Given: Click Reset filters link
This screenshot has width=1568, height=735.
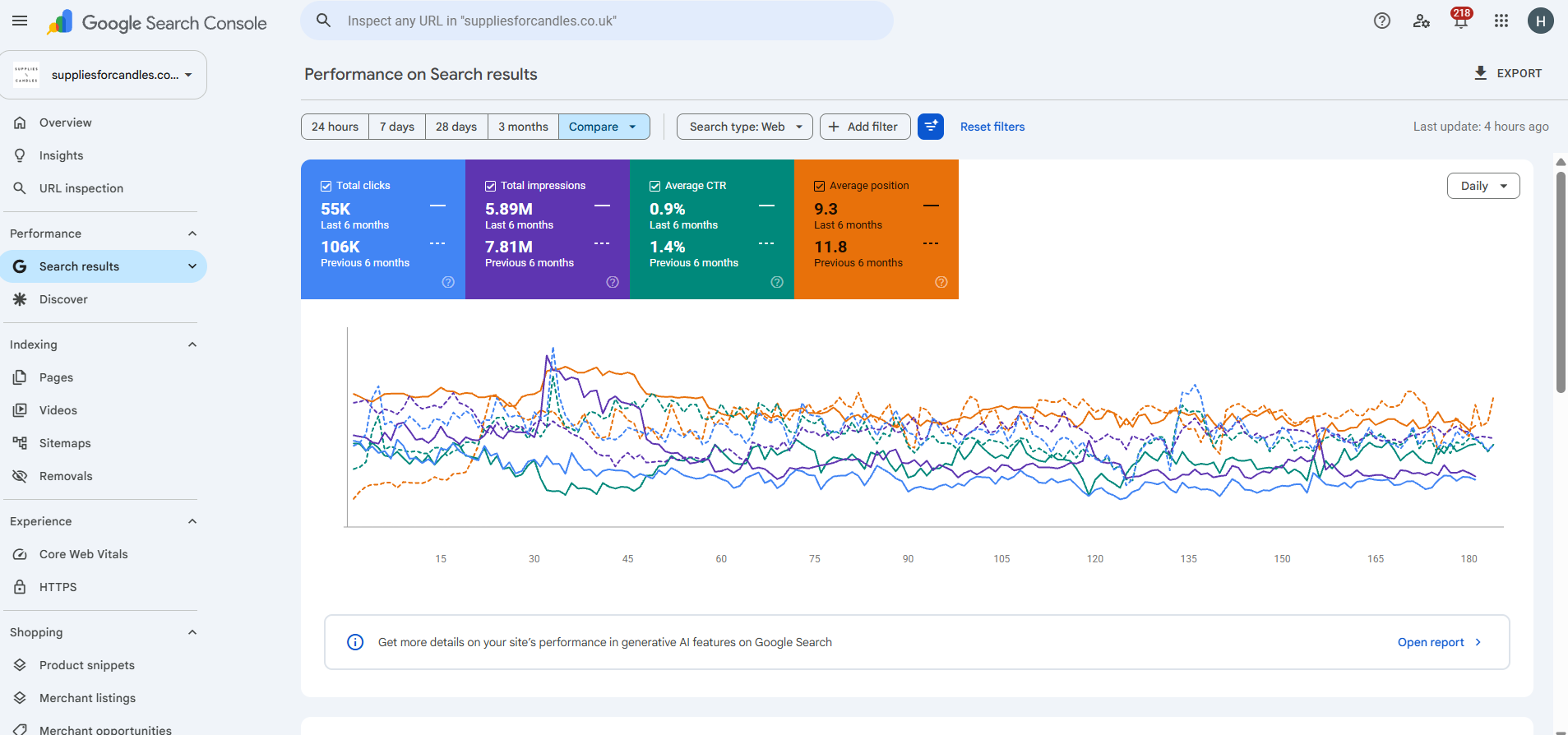Looking at the screenshot, I should click(992, 127).
